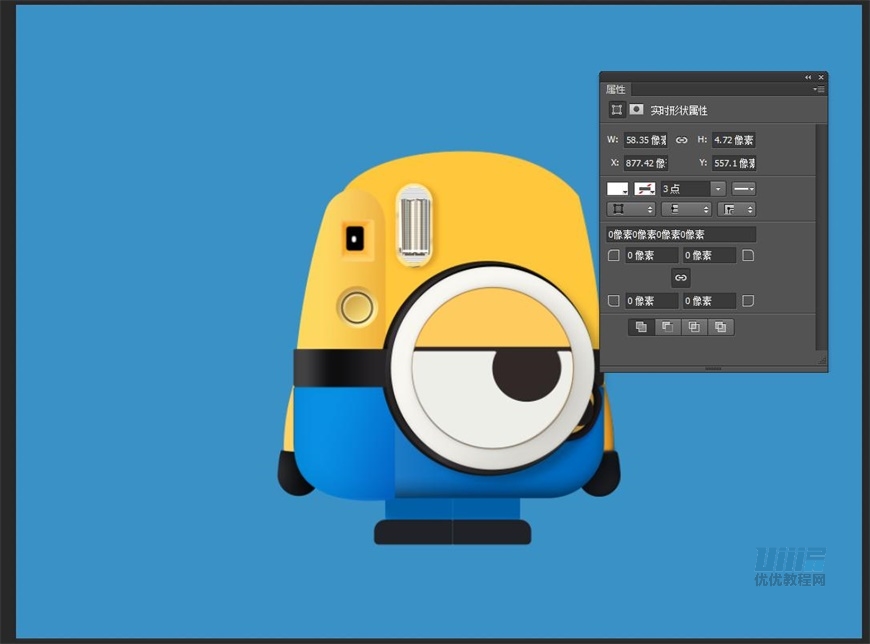Image resolution: width=870 pixels, height=644 pixels.
Task: Open the white fill color swatch
Action: (618, 188)
